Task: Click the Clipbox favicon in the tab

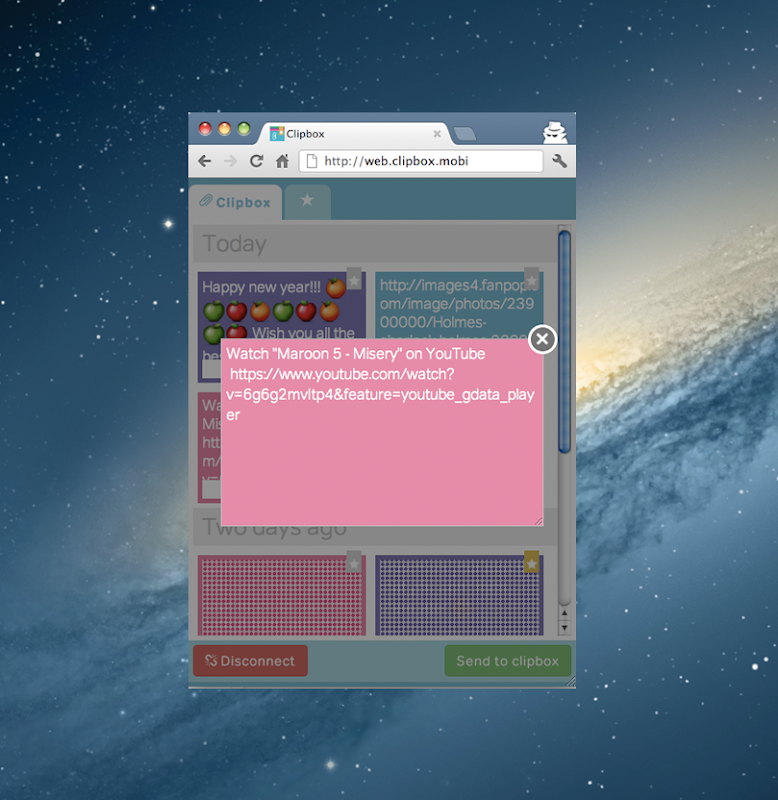Action: 277,134
